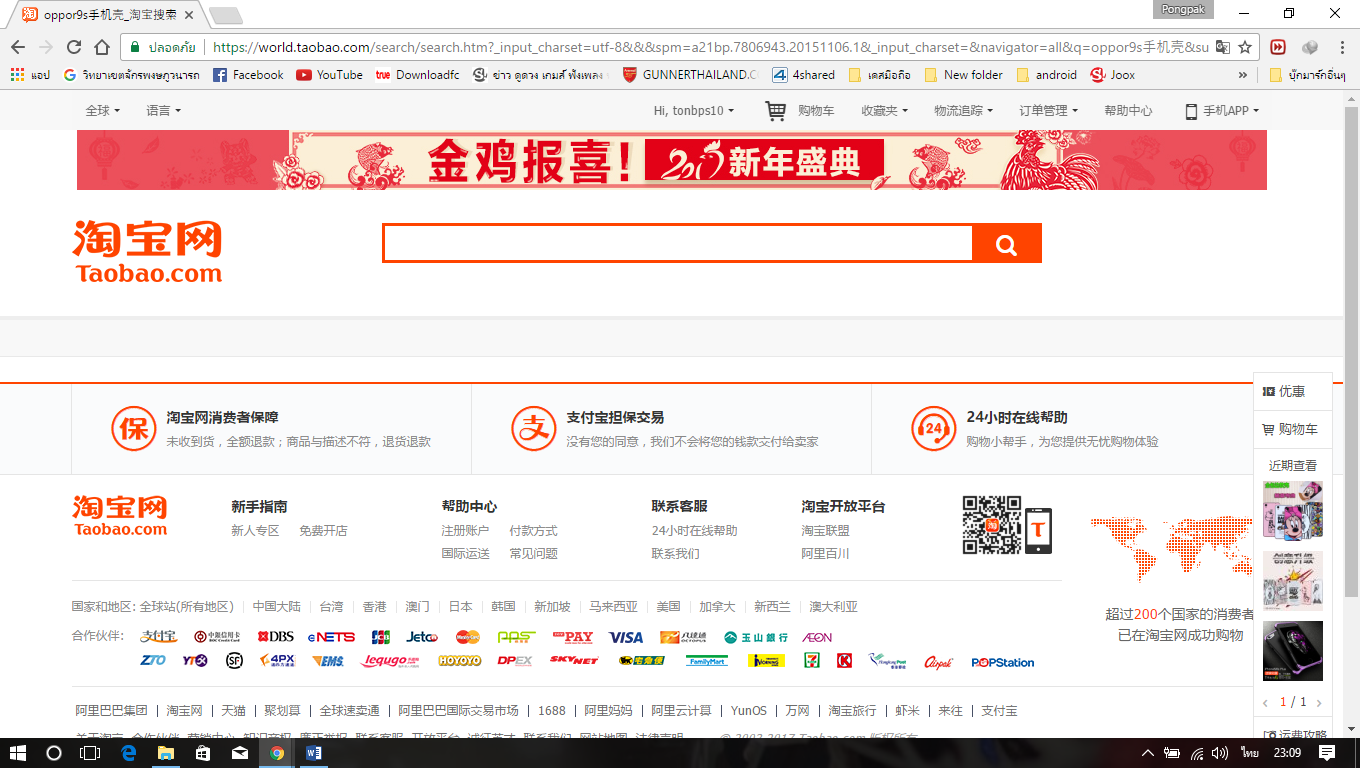This screenshot has height=768, width=1360.
Task: Go to next page of recently viewed
Action: coord(1319,703)
